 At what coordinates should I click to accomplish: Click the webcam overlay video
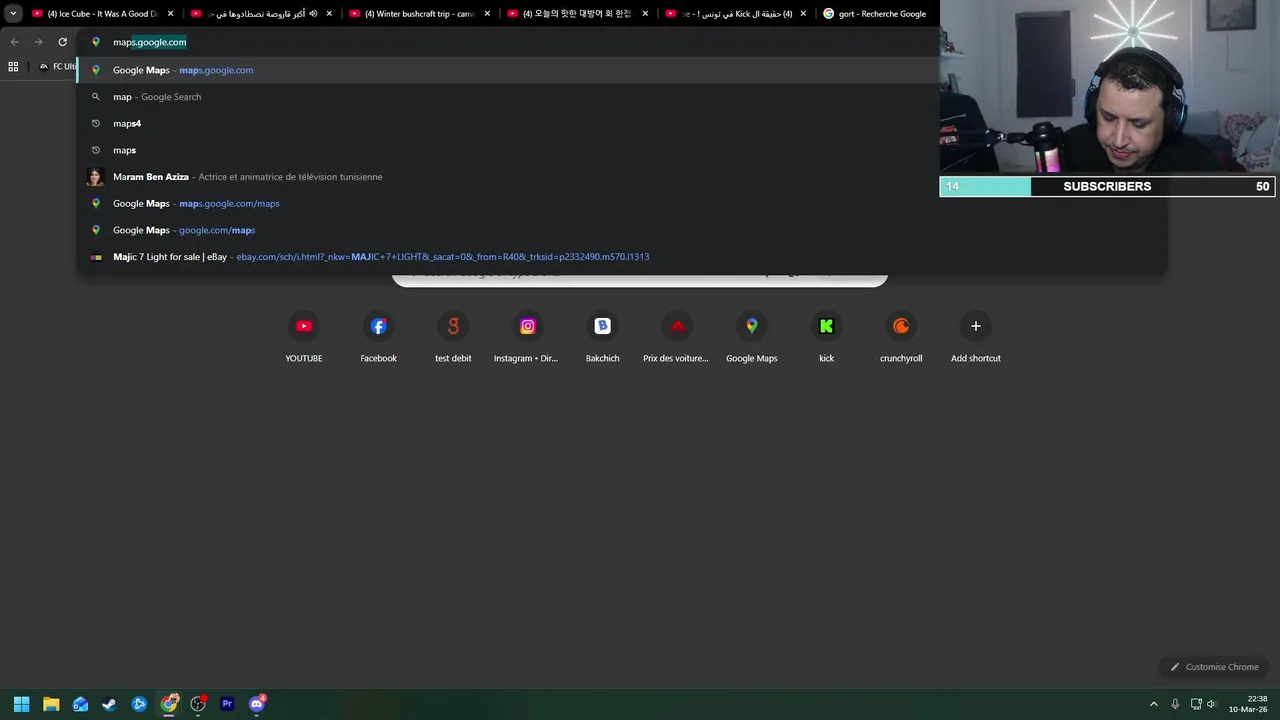1108,86
